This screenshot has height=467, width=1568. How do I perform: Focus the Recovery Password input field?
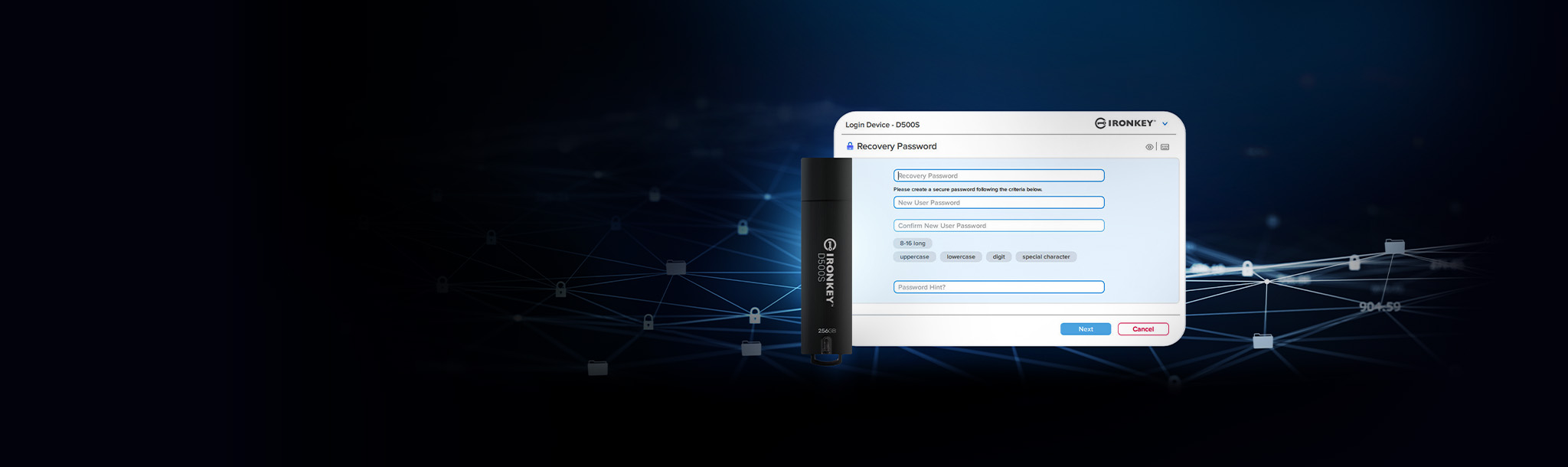click(x=998, y=176)
